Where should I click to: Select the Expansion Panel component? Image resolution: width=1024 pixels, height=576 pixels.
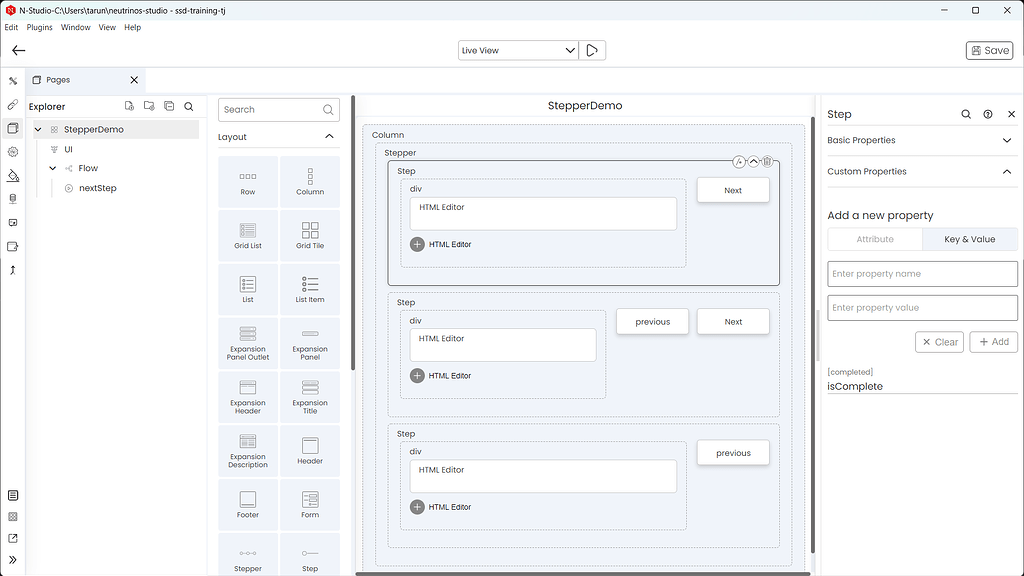click(x=310, y=344)
